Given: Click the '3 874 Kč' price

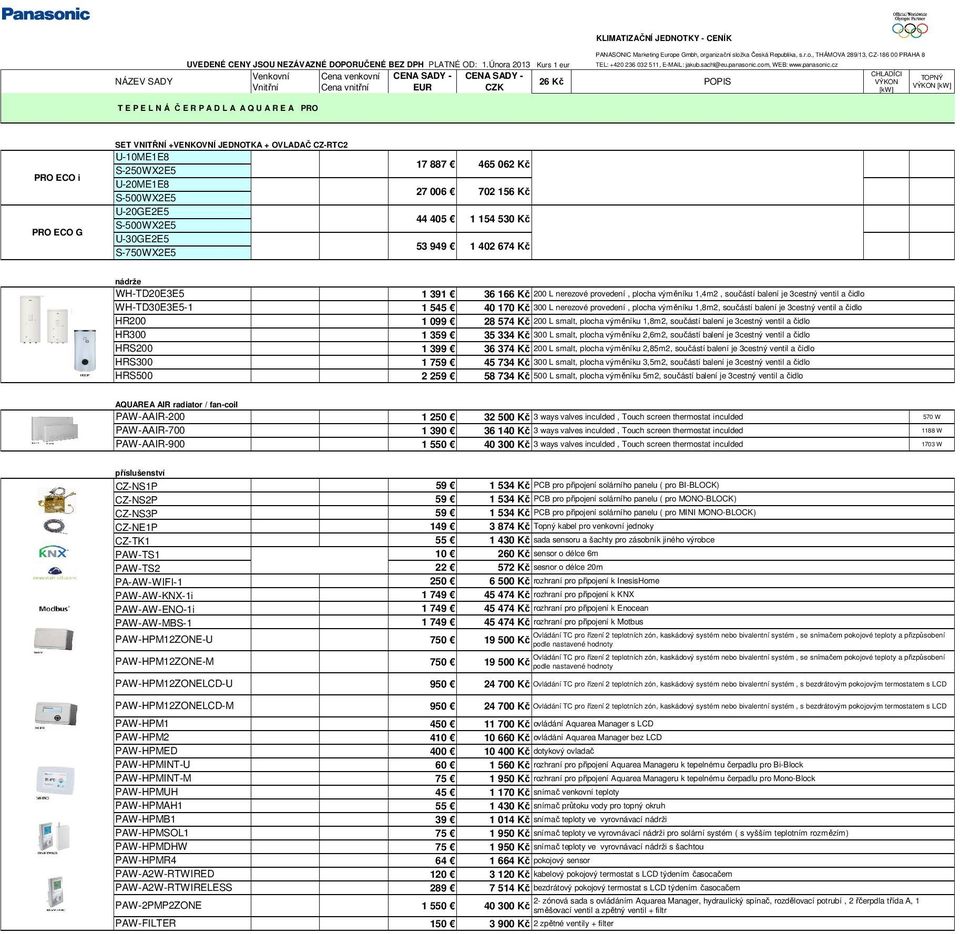Looking at the screenshot, I should coord(509,526).
